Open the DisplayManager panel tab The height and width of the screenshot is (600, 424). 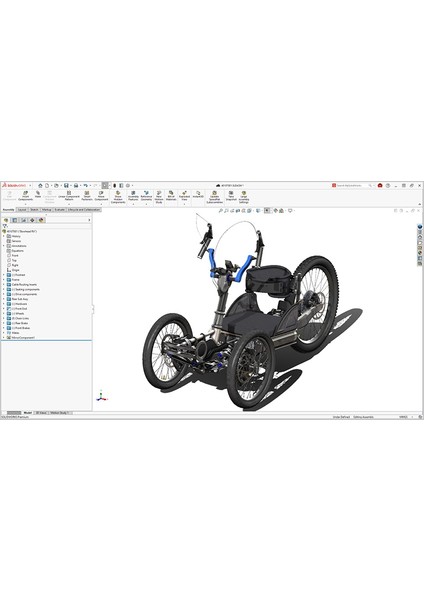pos(41,220)
